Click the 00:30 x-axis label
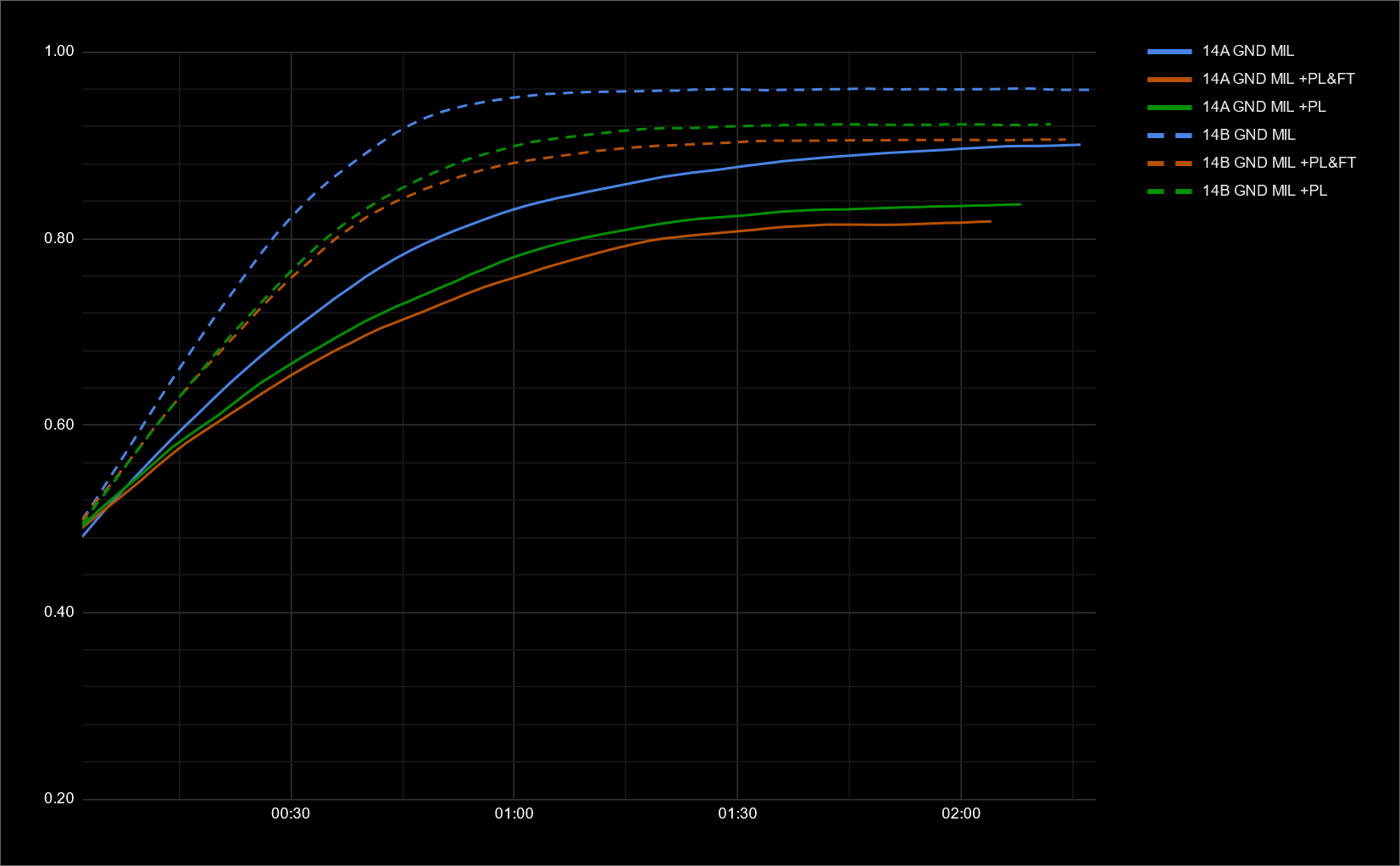This screenshot has width=1400, height=866. 291,813
